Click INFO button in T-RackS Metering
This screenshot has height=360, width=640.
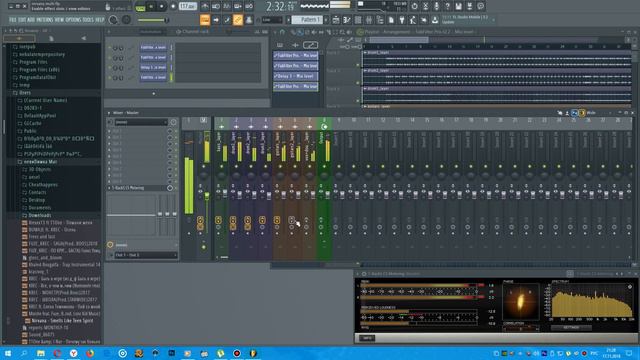(x=367, y=338)
